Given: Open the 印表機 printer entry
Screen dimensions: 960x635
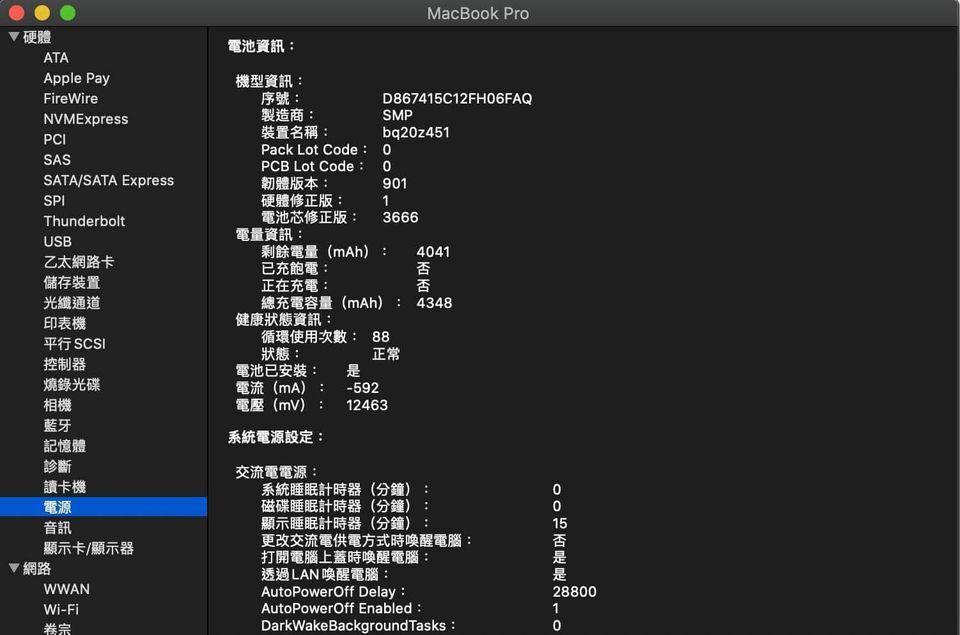Looking at the screenshot, I should [64, 323].
